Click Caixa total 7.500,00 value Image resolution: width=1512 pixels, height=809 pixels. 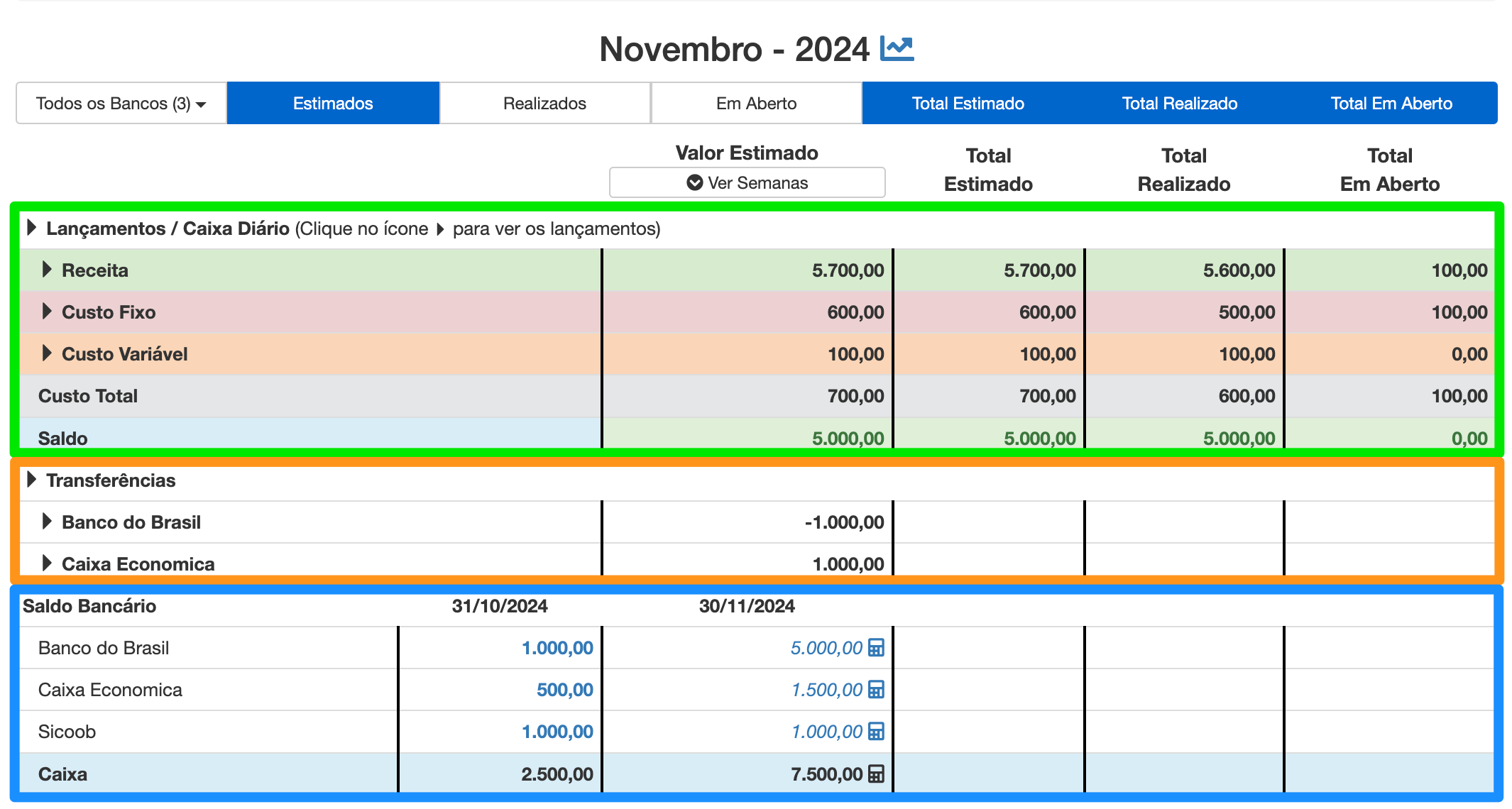826,774
